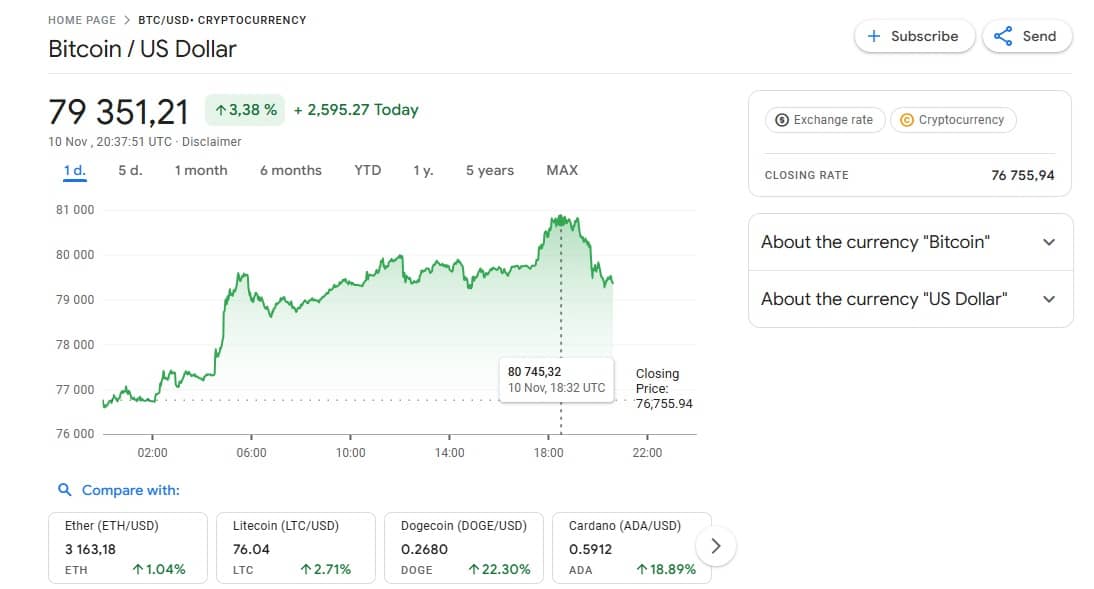1094x589 pixels.
Task: Click the "+ 2,595.27 Today" text
Action: tap(356, 110)
